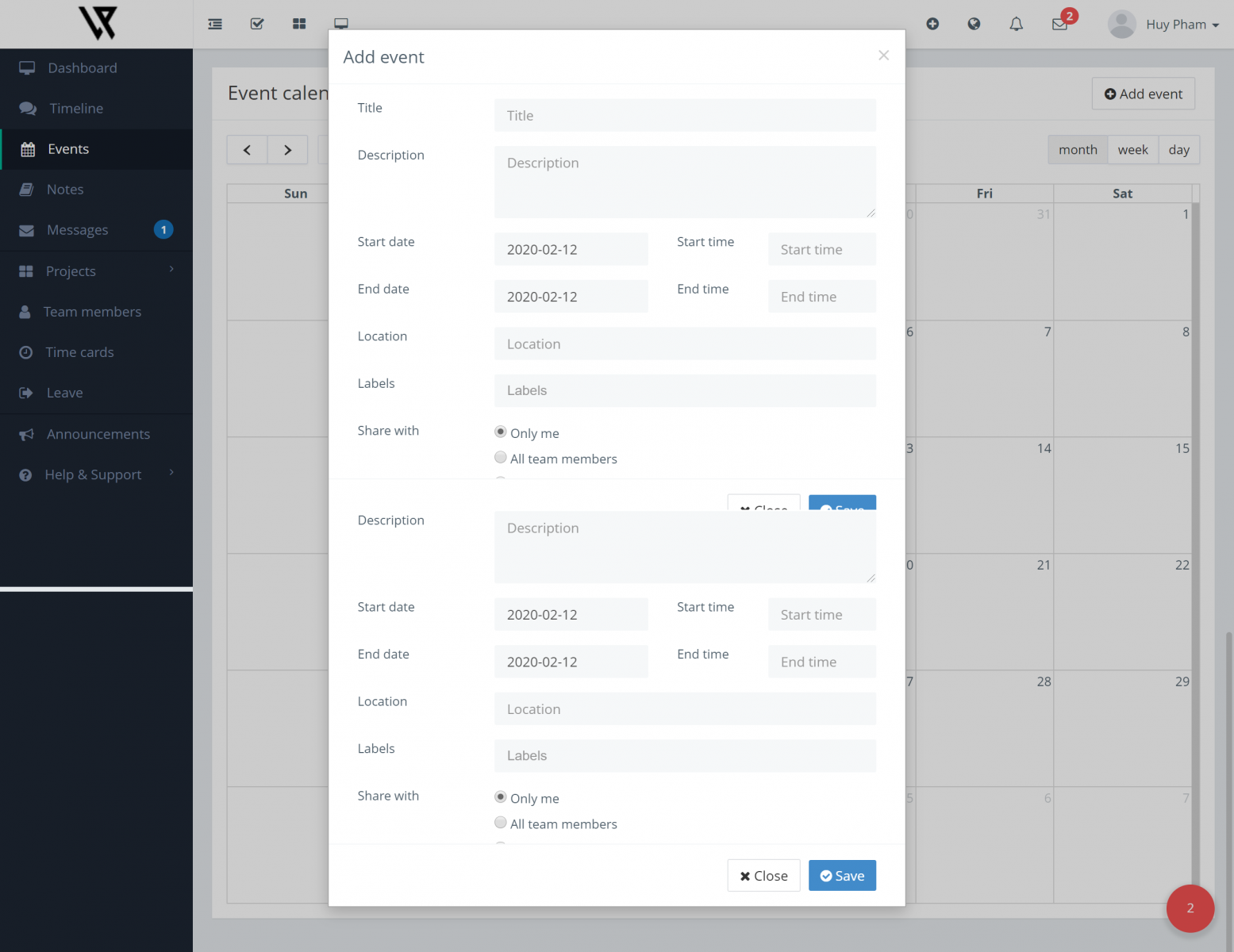Open the globe language icon
The height and width of the screenshot is (952, 1234).
(974, 24)
